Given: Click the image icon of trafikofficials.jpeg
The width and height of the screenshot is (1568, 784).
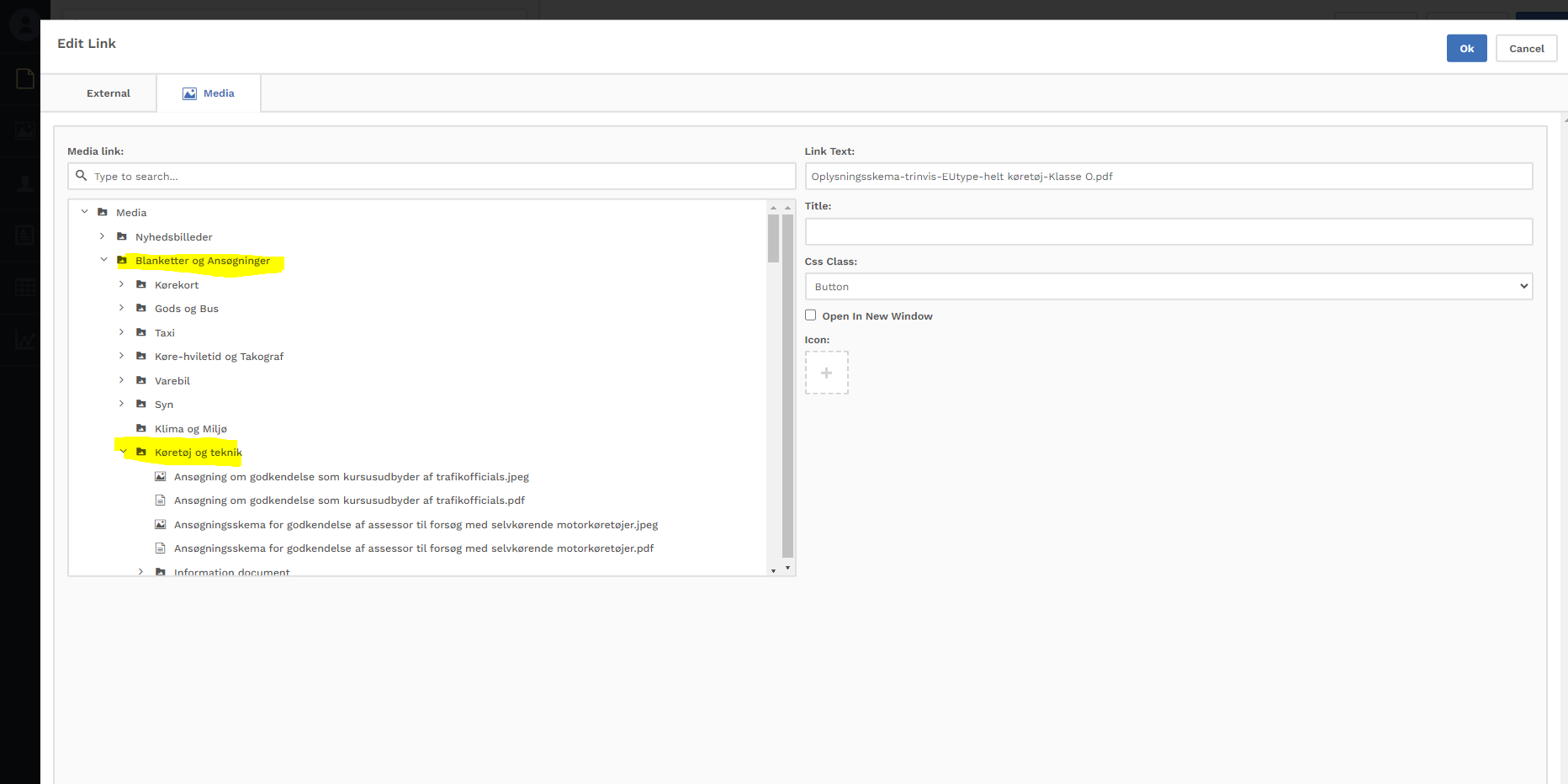Looking at the screenshot, I should point(161,476).
